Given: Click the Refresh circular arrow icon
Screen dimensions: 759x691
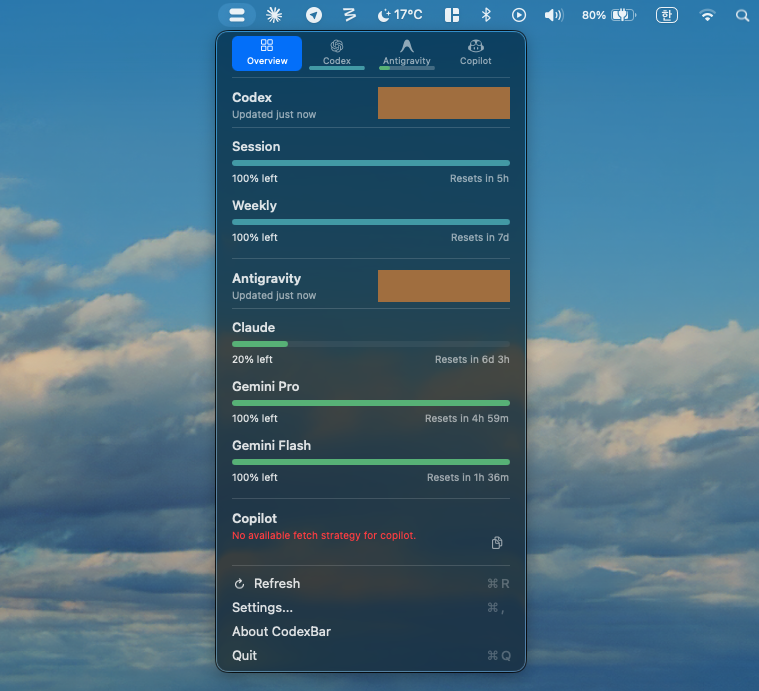Looking at the screenshot, I should pyautogui.click(x=239, y=584).
